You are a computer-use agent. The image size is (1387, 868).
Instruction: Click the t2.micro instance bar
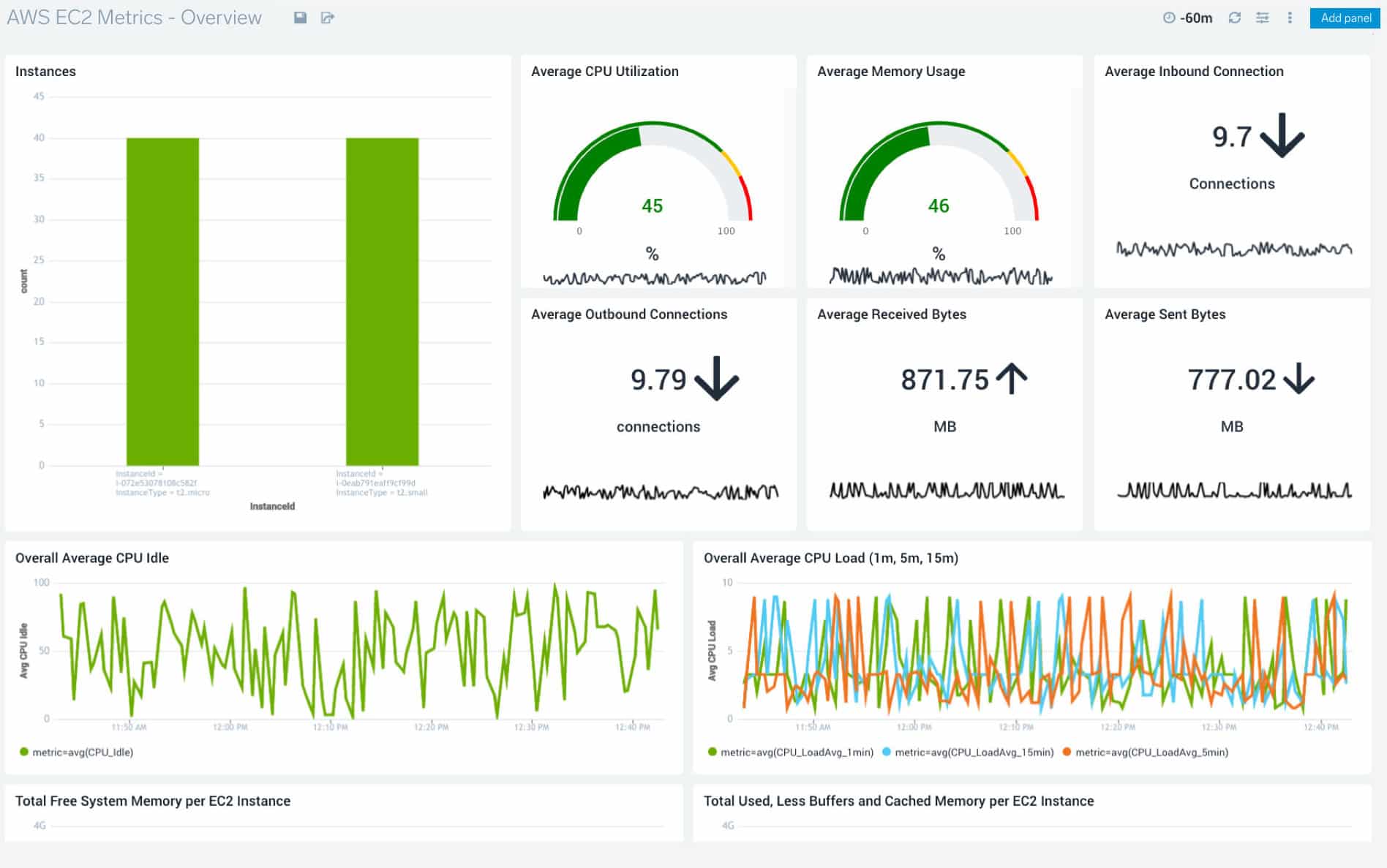tap(162, 301)
